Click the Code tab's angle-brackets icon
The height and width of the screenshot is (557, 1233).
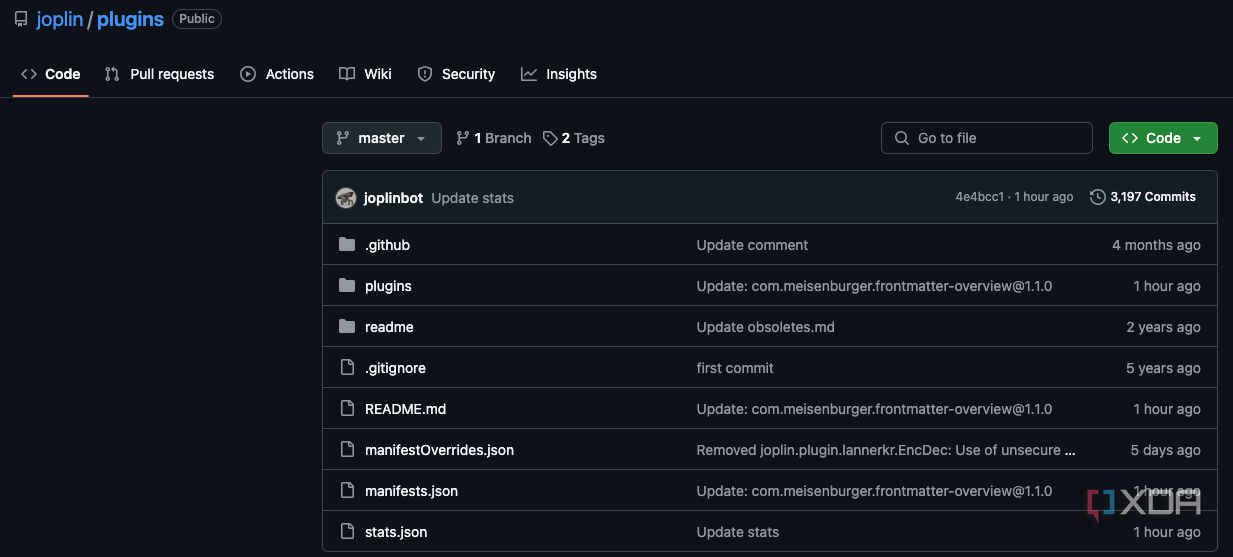point(29,74)
